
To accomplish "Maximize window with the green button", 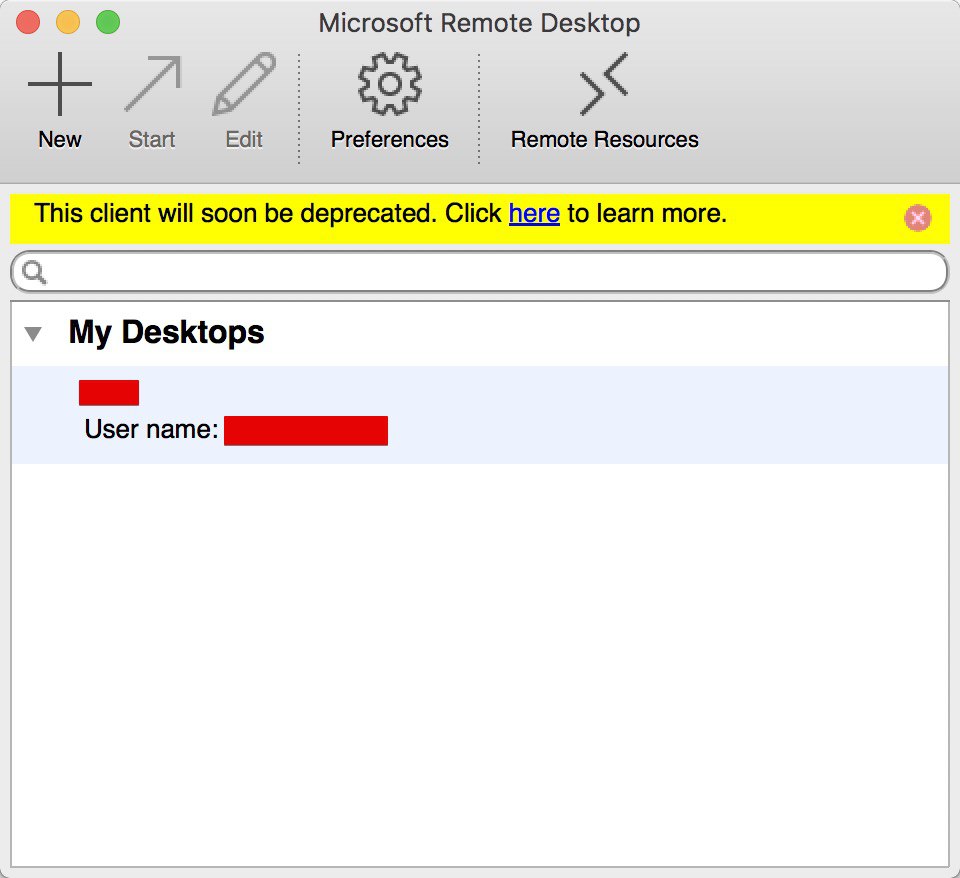I will (x=108, y=23).
